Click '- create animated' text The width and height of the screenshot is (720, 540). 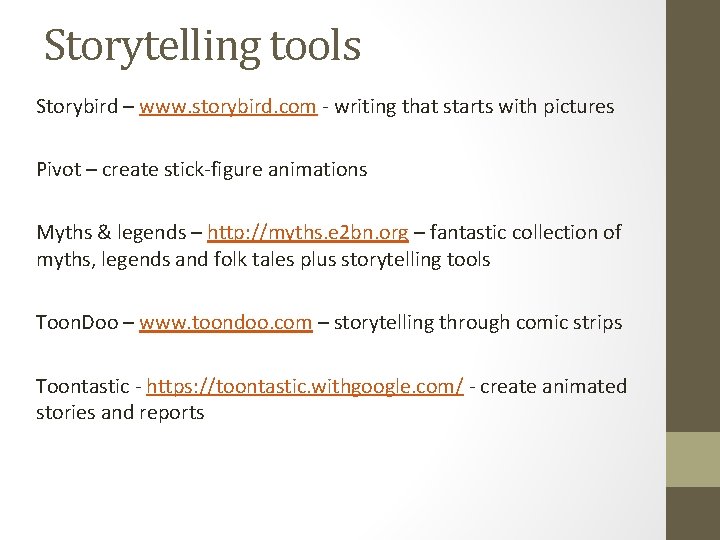[548, 386]
